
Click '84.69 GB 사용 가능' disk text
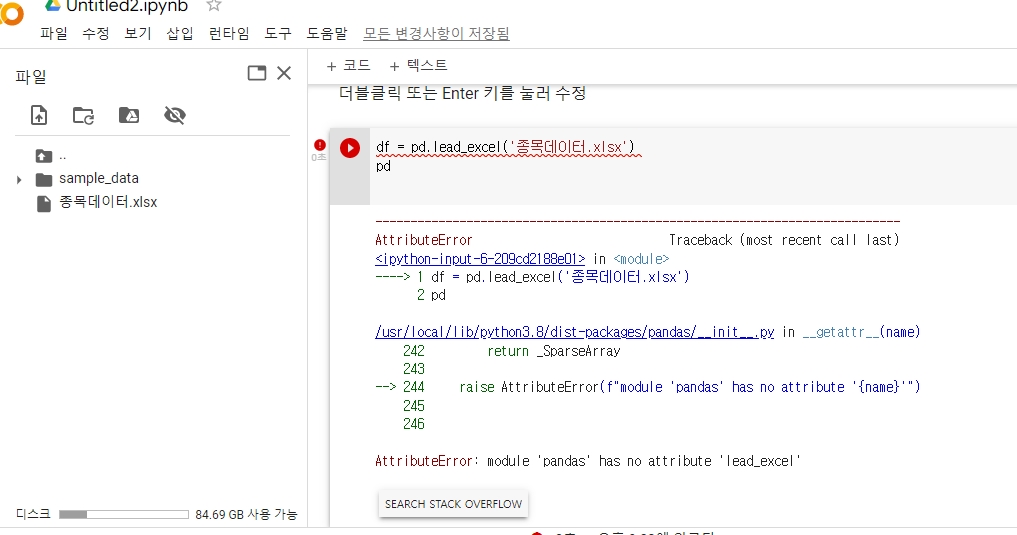[x=246, y=514]
